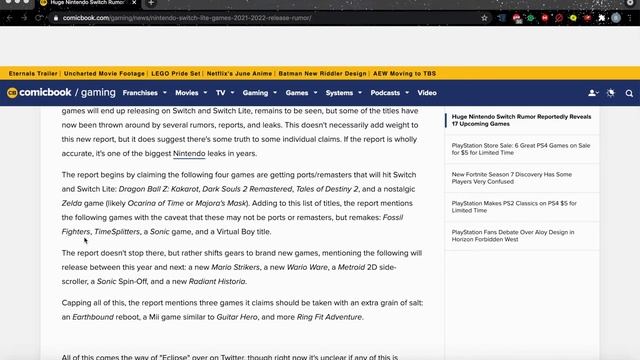Click the comicbook logo
Screen dimensions: 640x360
click(39, 93)
